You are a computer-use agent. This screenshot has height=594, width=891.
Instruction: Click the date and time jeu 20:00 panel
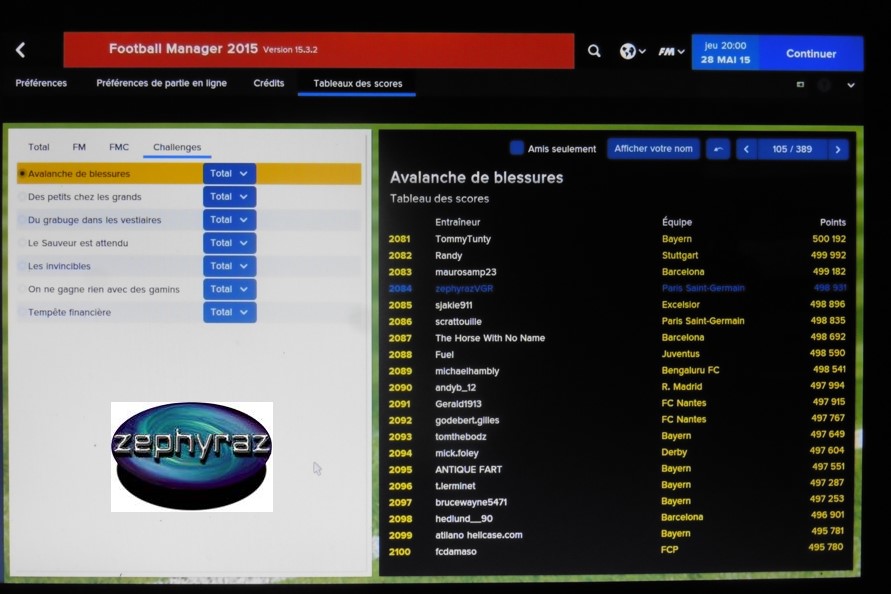(x=725, y=53)
